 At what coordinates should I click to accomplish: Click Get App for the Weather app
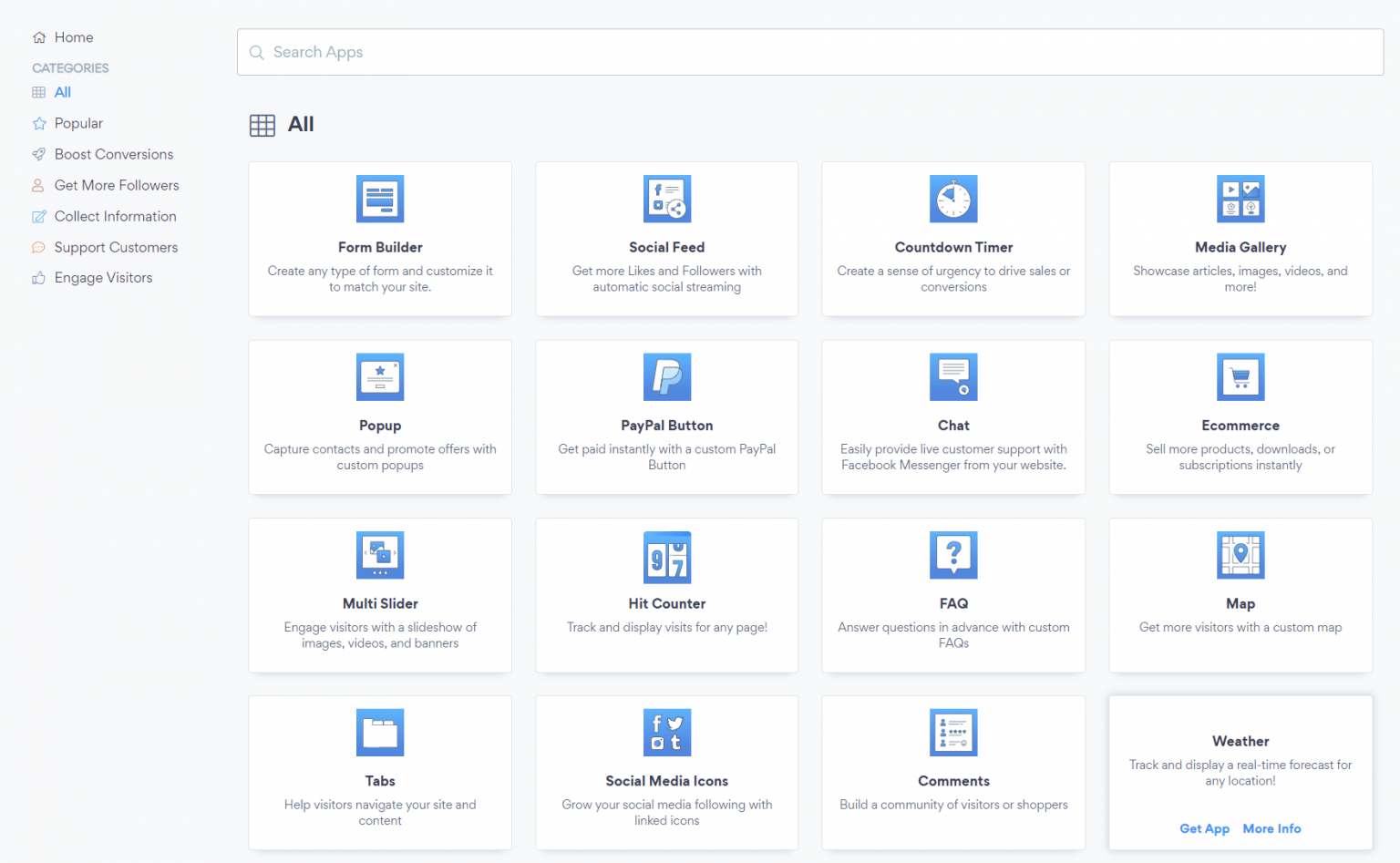[x=1205, y=828]
